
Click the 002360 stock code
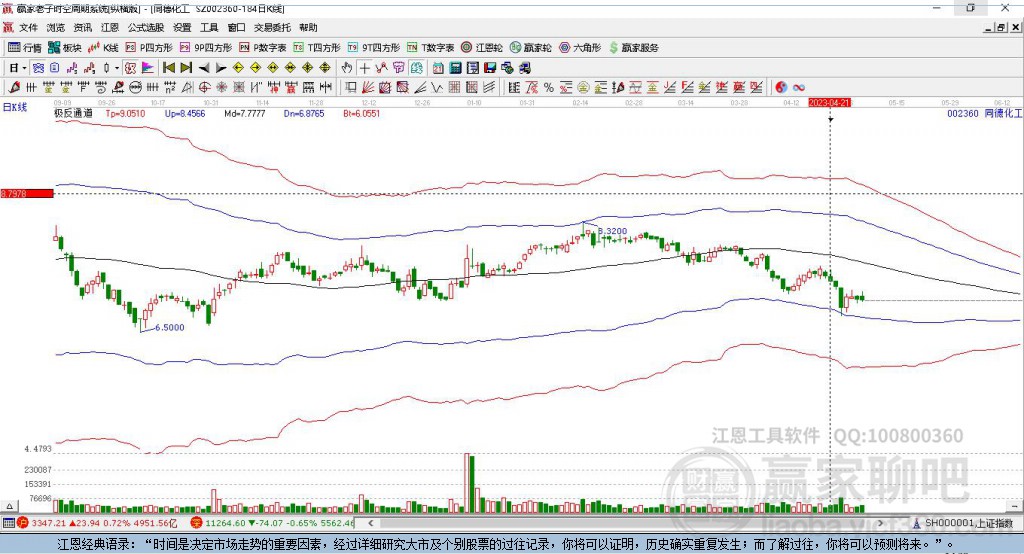963,113
